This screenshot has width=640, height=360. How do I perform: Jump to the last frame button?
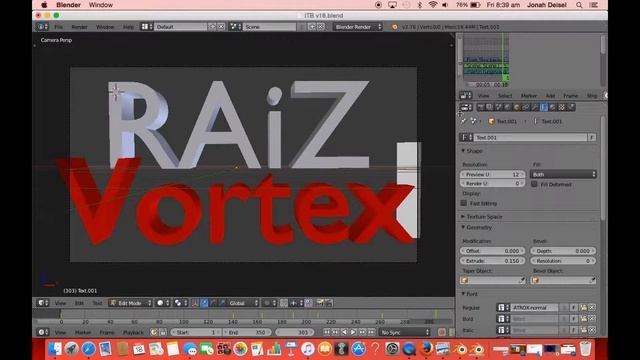[x=371, y=332]
